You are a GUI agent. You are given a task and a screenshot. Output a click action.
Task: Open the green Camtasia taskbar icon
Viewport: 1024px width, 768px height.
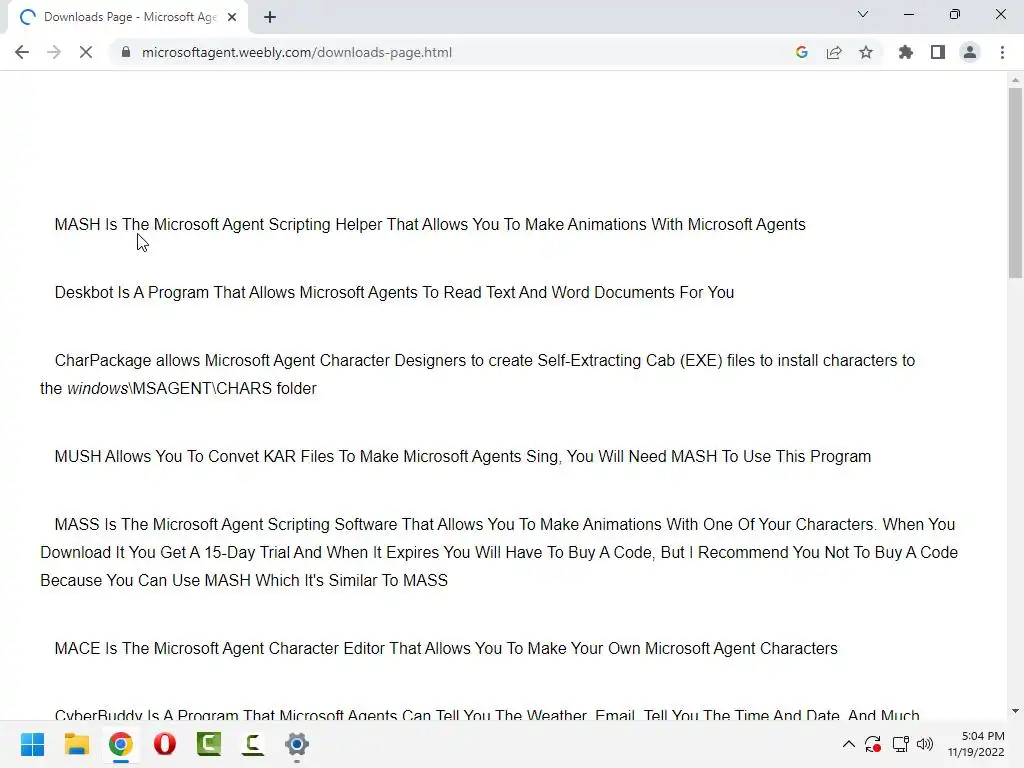coord(209,744)
